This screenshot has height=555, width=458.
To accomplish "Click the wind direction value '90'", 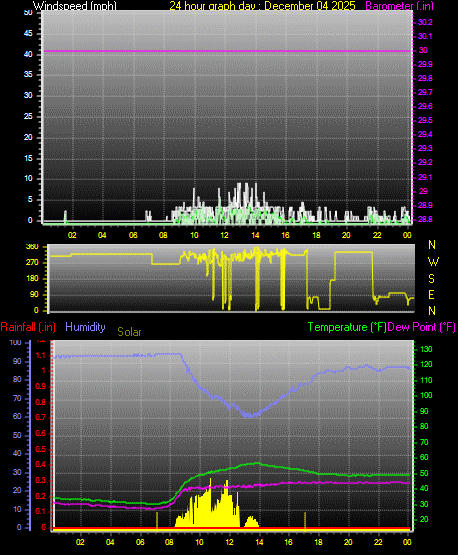I will tap(34, 294).
